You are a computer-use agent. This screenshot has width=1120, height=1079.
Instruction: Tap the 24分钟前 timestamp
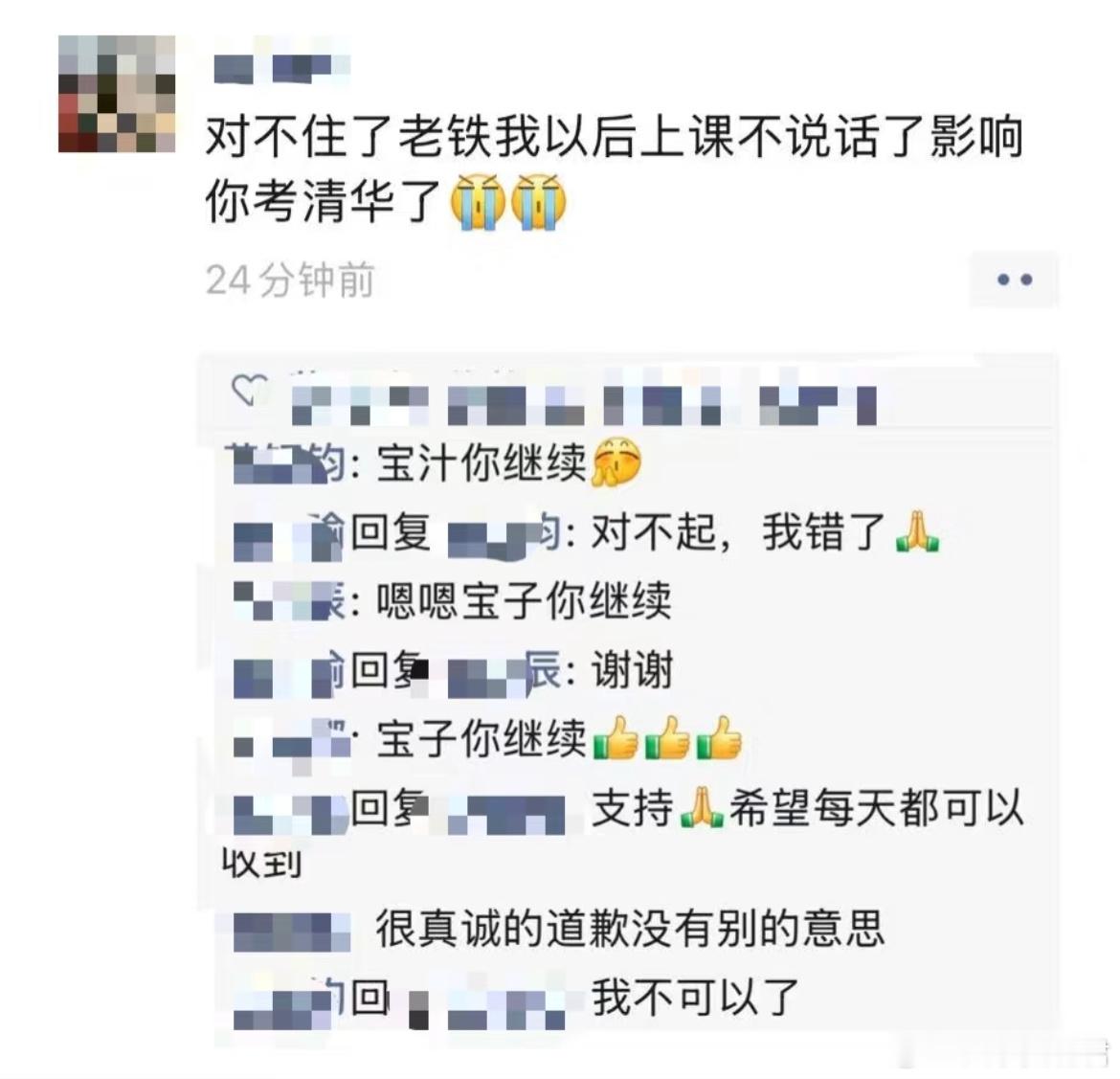point(290,280)
